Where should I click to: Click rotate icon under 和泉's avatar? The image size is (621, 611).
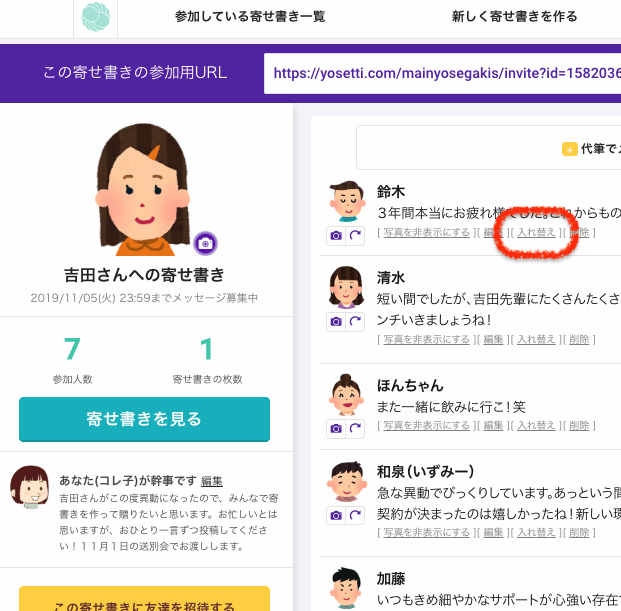point(355,516)
